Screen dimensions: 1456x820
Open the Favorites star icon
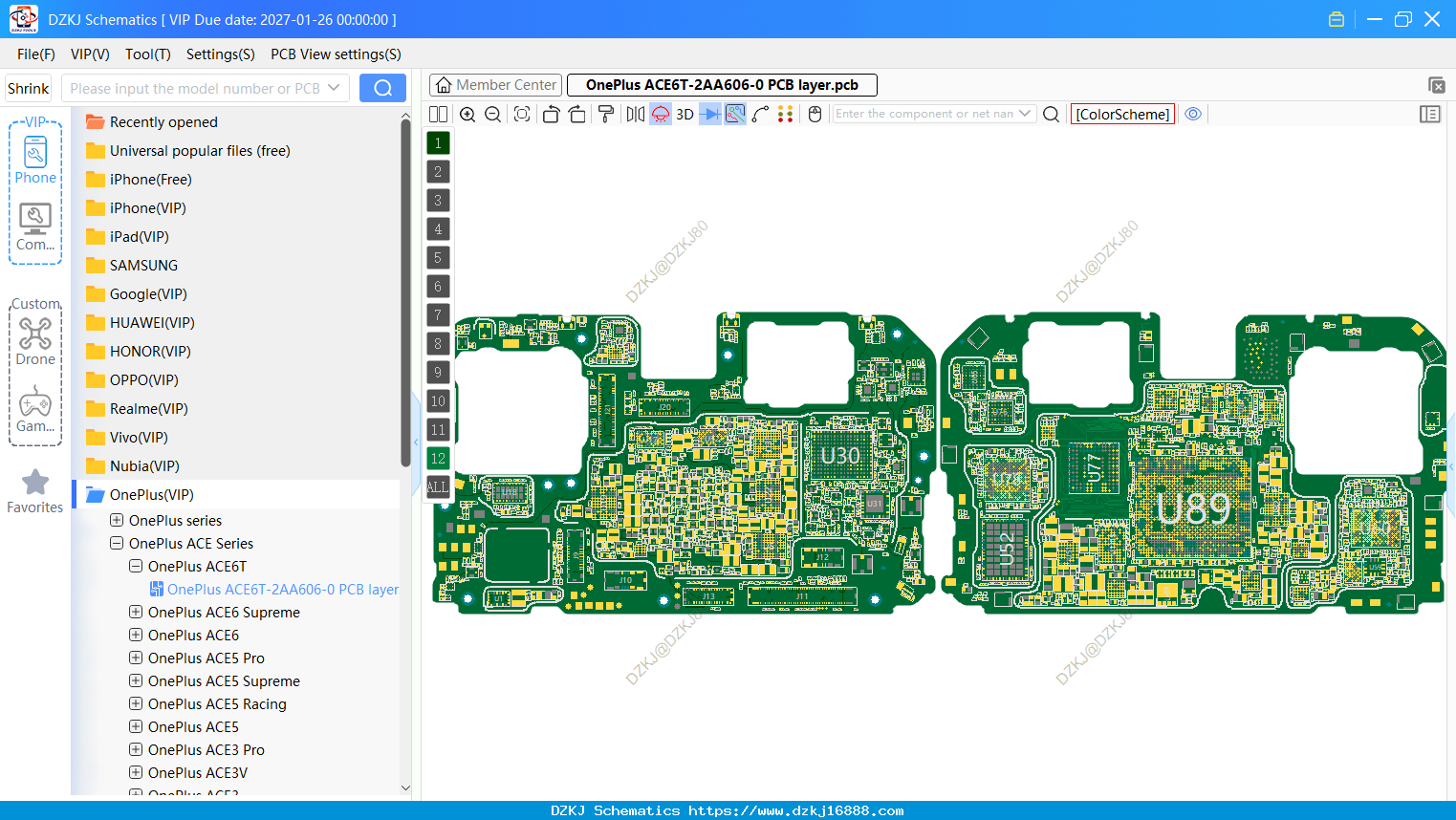tap(35, 491)
